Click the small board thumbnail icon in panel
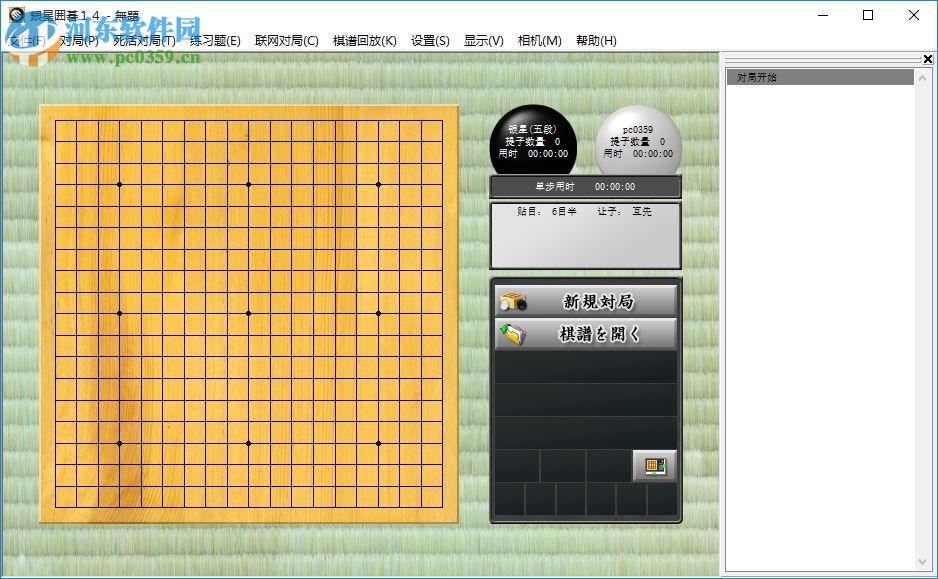This screenshot has width=938, height=579. tap(654, 466)
